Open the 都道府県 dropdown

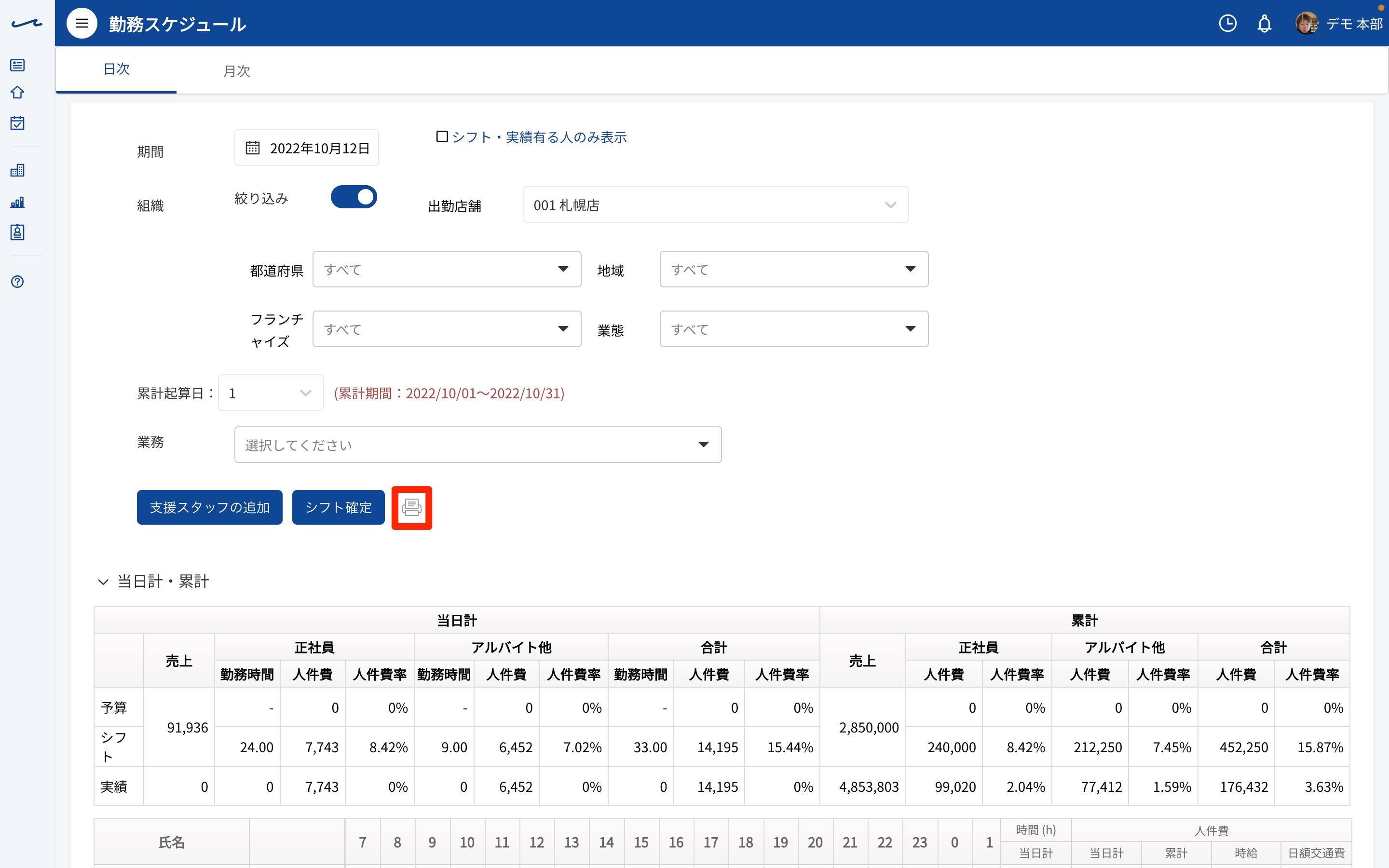click(447, 269)
